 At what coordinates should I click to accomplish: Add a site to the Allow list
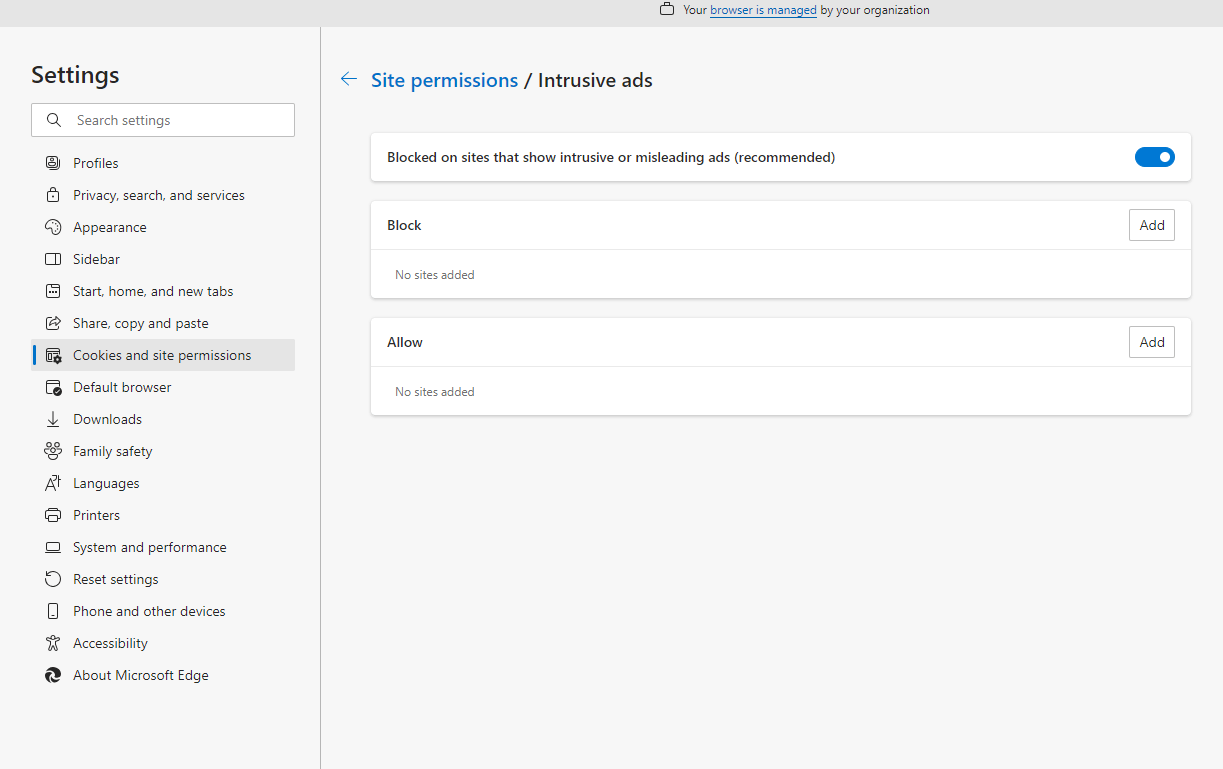tap(1152, 342)
